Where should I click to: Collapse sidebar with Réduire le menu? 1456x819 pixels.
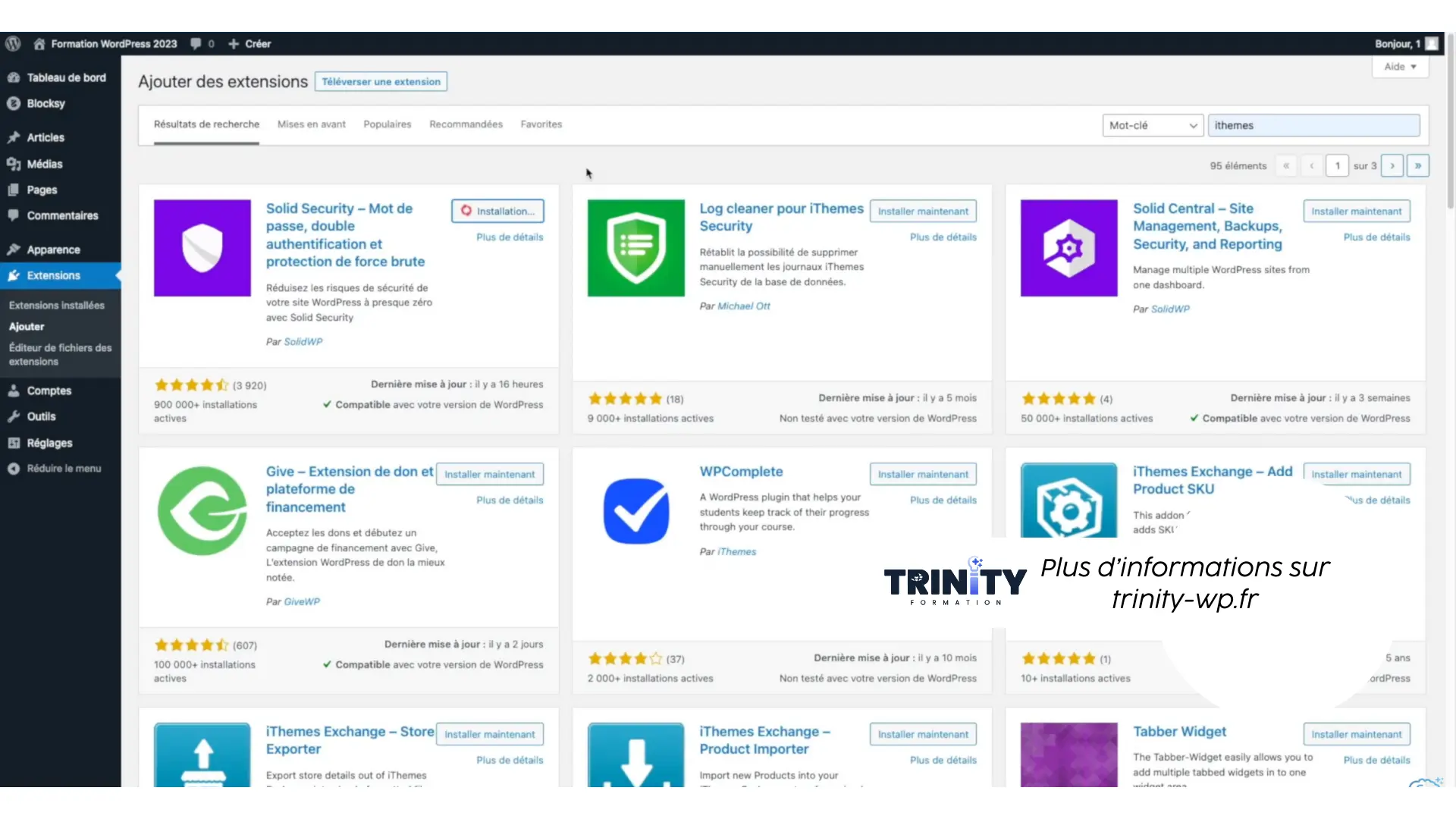click(x=64, y=469)
